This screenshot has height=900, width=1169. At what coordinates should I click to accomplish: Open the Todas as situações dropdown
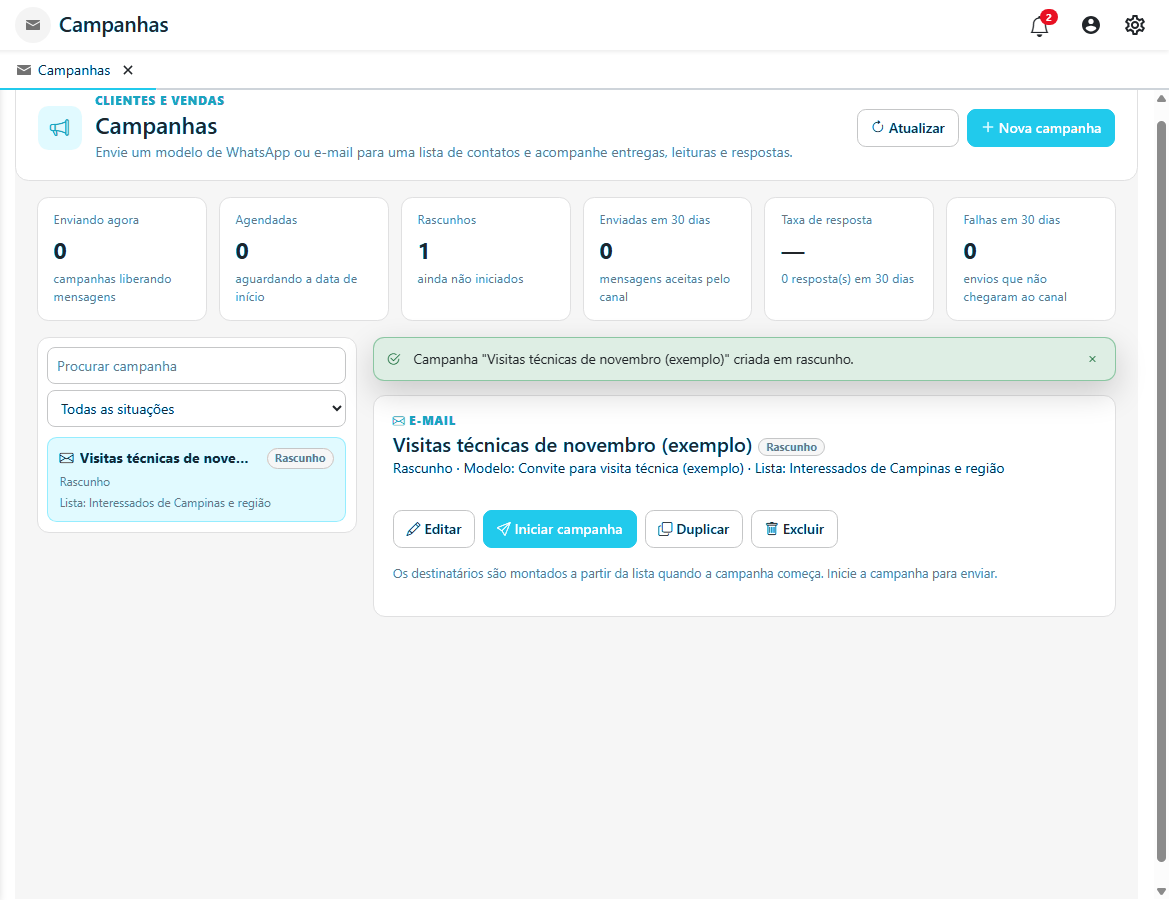[x=196, y=409]
